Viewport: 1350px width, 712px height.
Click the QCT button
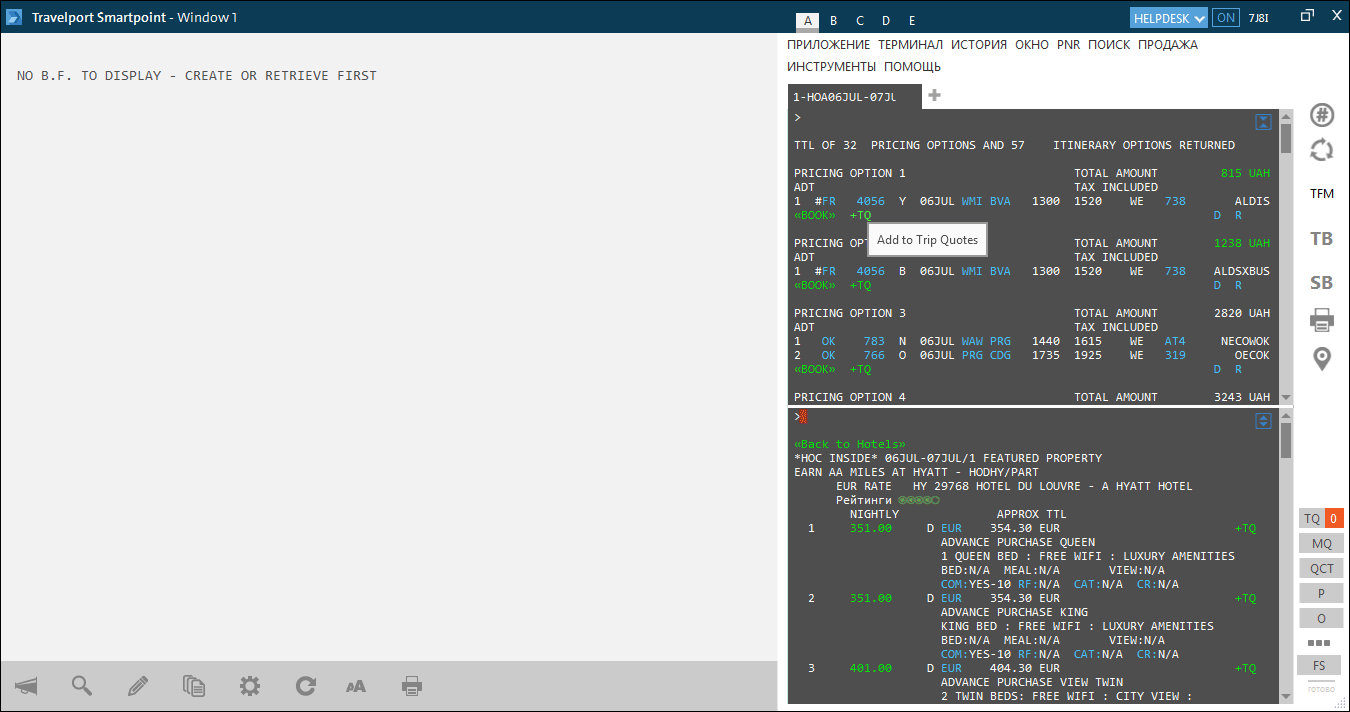click(1321, 569)
